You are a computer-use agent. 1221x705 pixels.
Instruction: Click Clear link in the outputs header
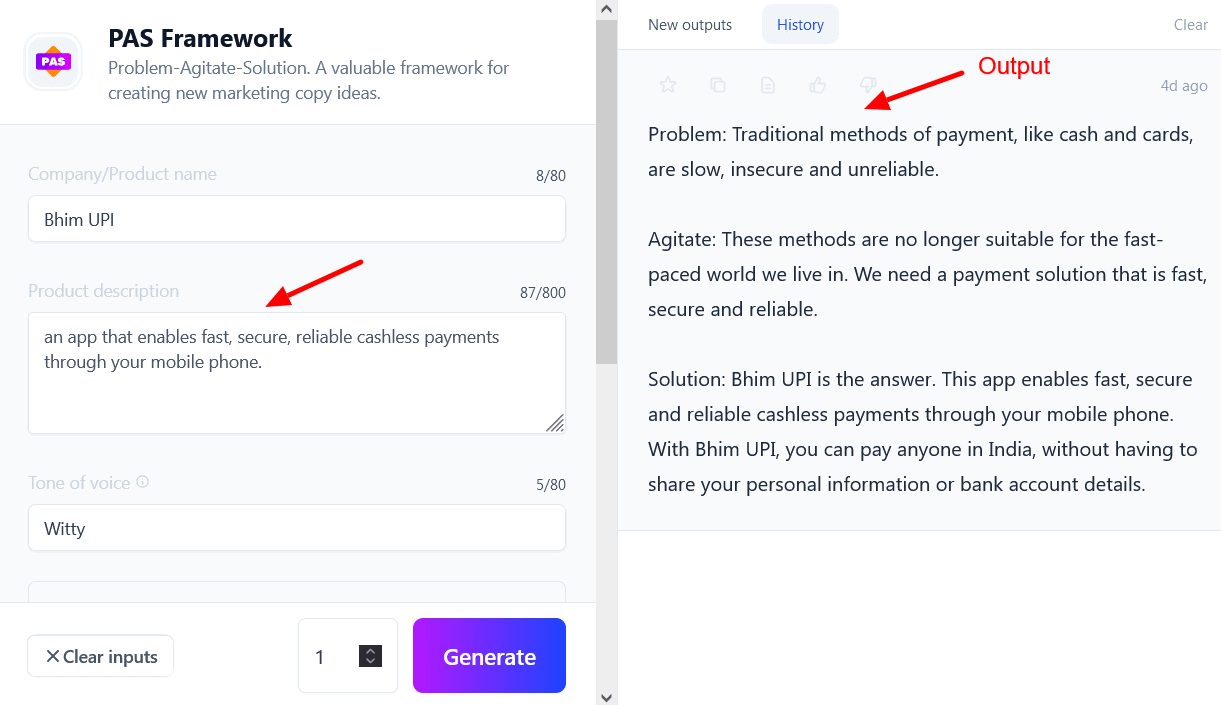pos(1190,25)
